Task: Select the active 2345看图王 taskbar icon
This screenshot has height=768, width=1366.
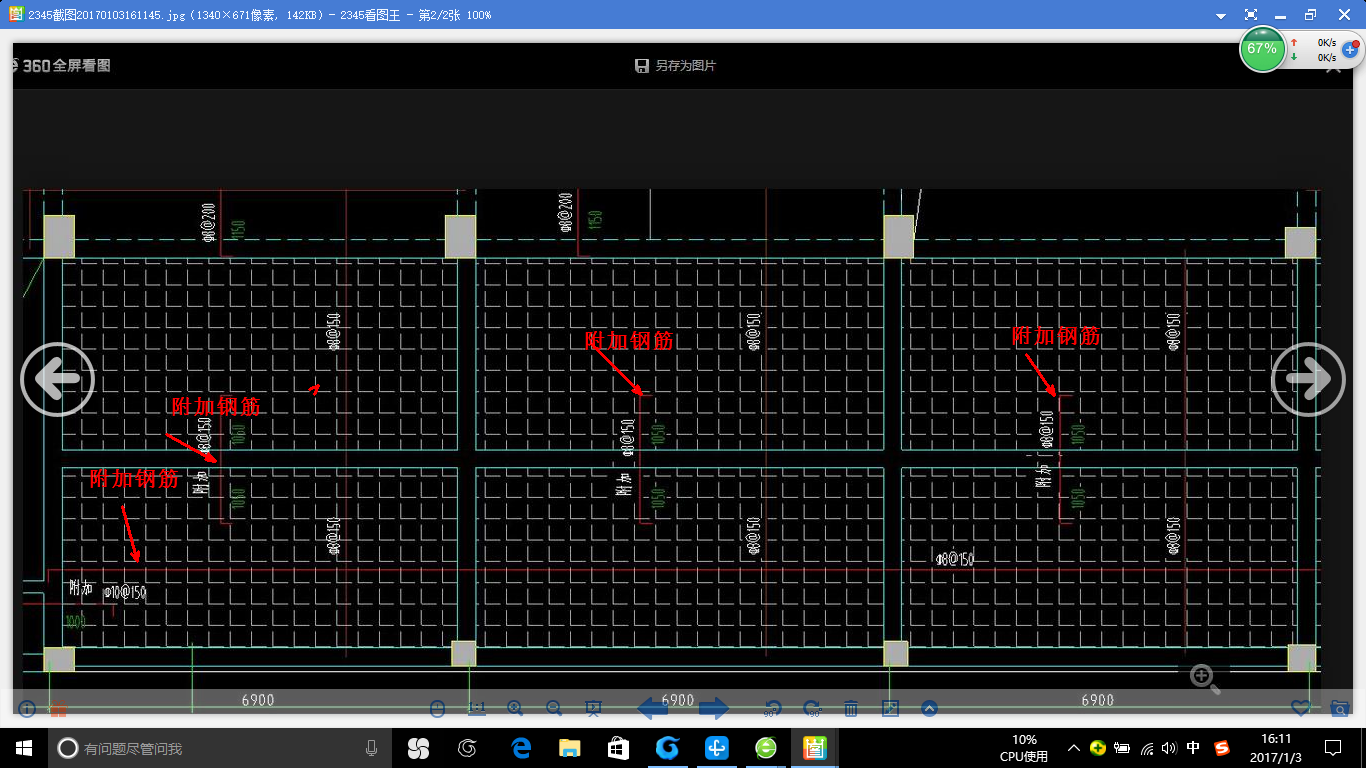Action: [x=815, y=748]
